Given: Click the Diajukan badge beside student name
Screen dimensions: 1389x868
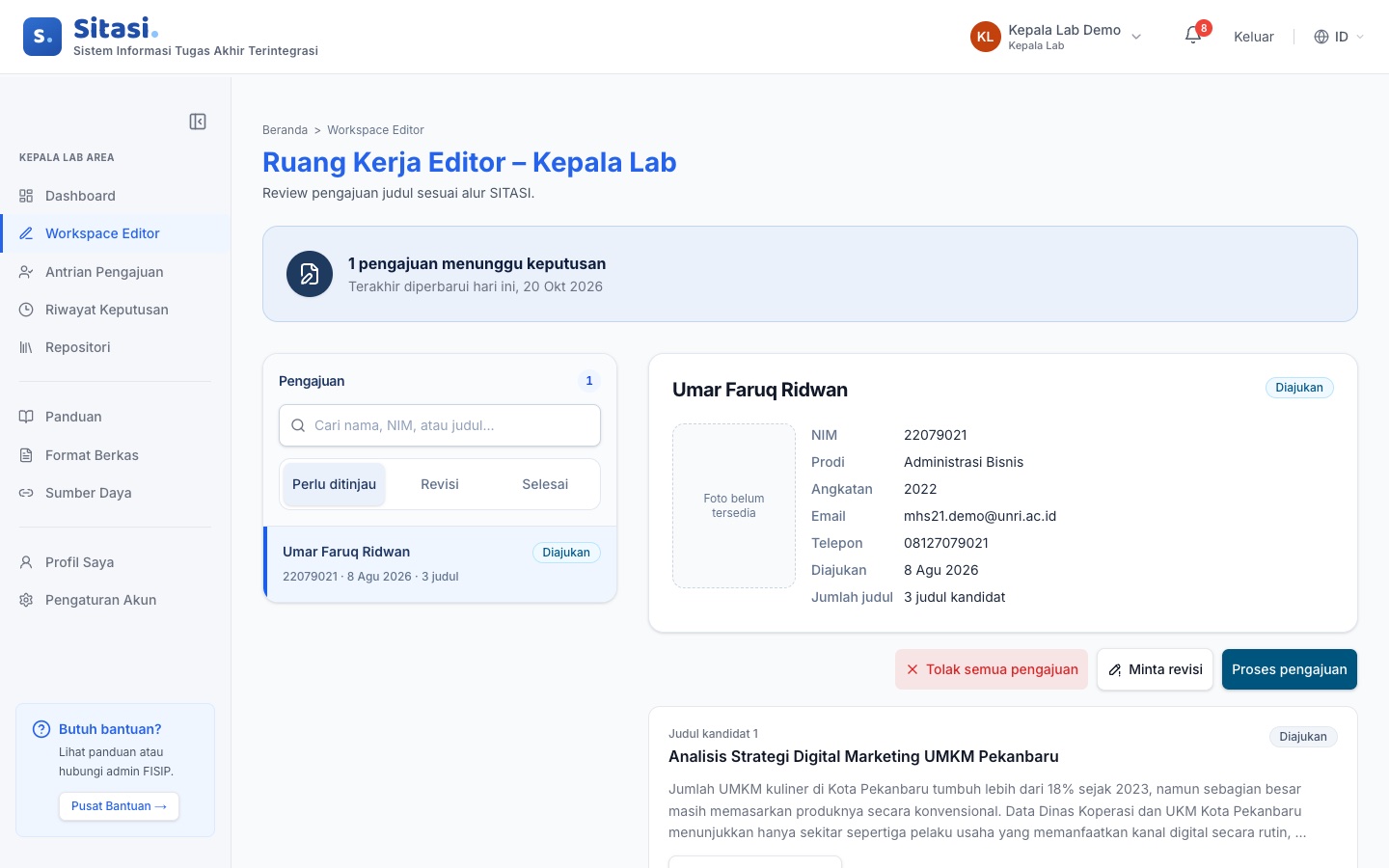Looking at the screenshot, I should (x=1299, y=388).
